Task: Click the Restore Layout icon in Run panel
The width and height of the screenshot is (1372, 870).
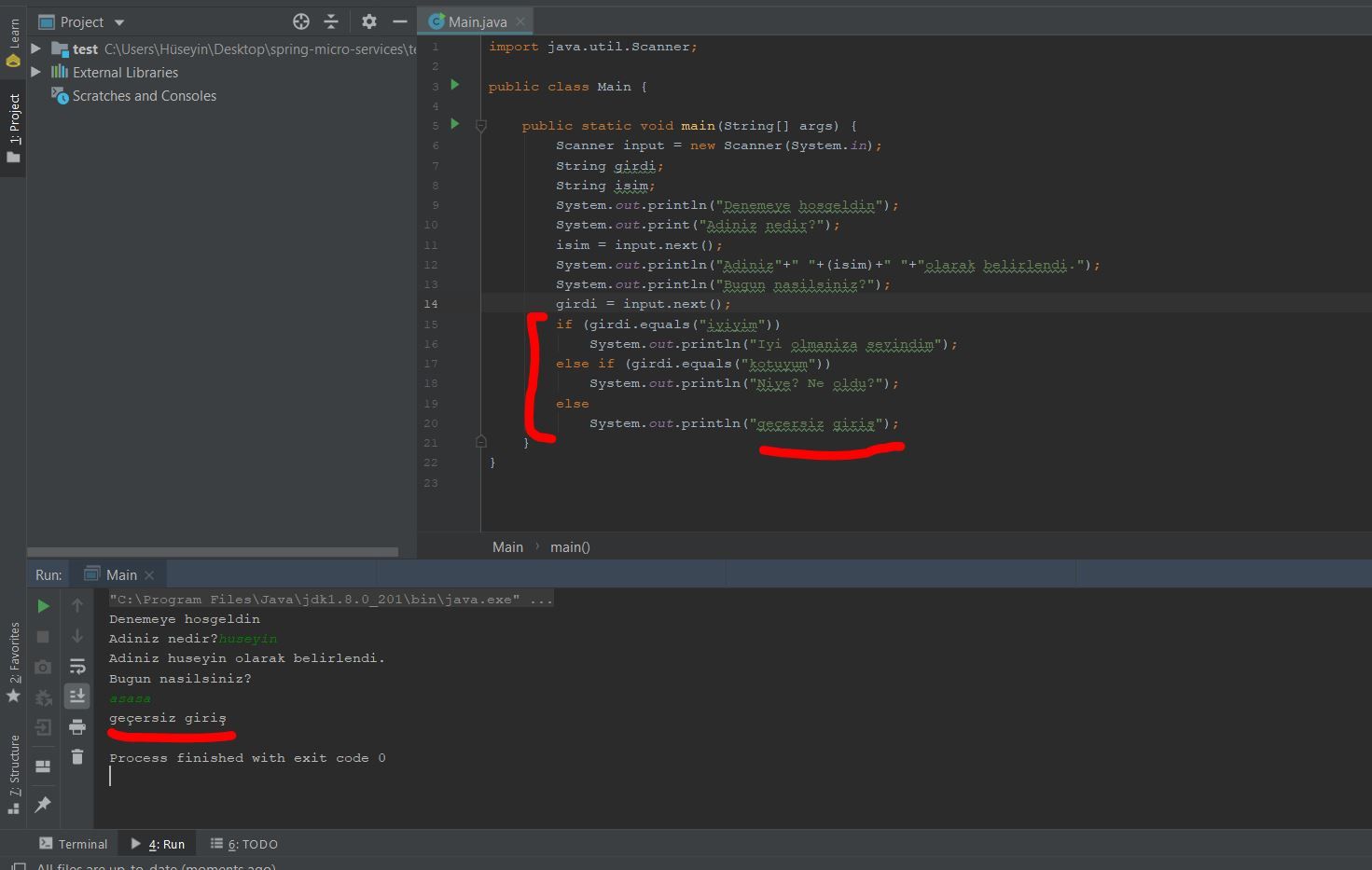Action: (x=43, y=766)
